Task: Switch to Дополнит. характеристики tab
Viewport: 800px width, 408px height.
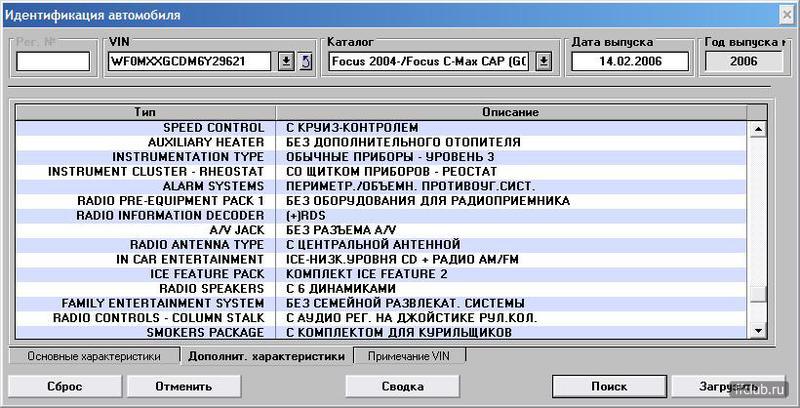Action: click(x=266, y=356)
